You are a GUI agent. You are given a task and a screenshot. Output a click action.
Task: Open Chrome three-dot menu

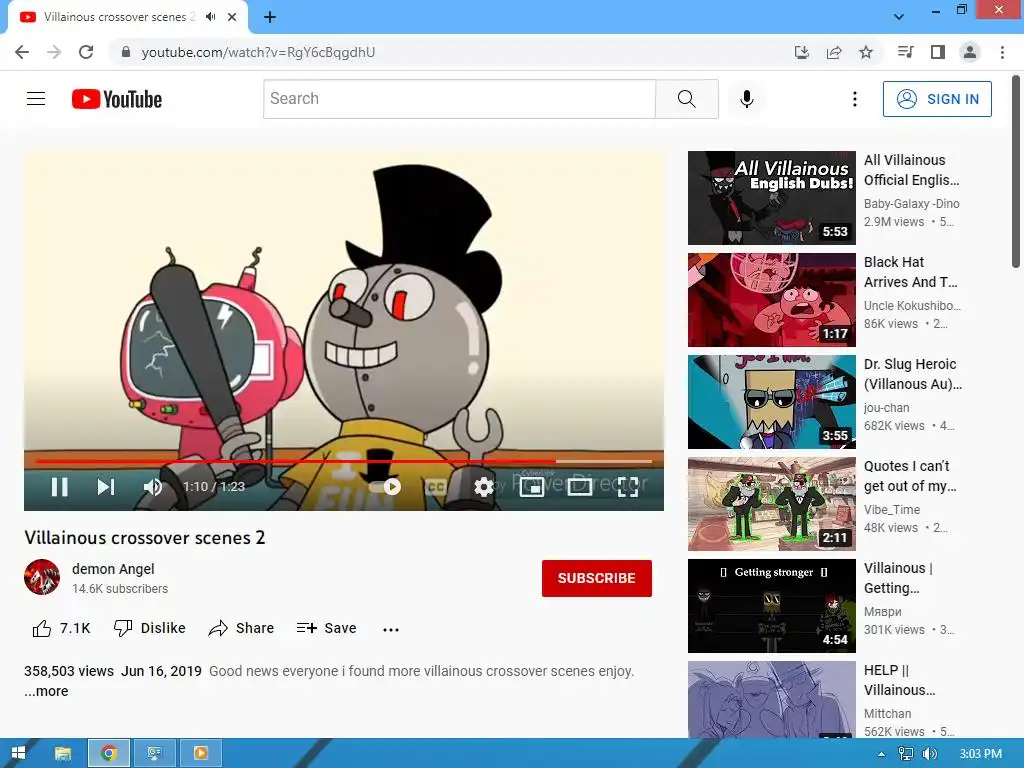(1002, 52)
